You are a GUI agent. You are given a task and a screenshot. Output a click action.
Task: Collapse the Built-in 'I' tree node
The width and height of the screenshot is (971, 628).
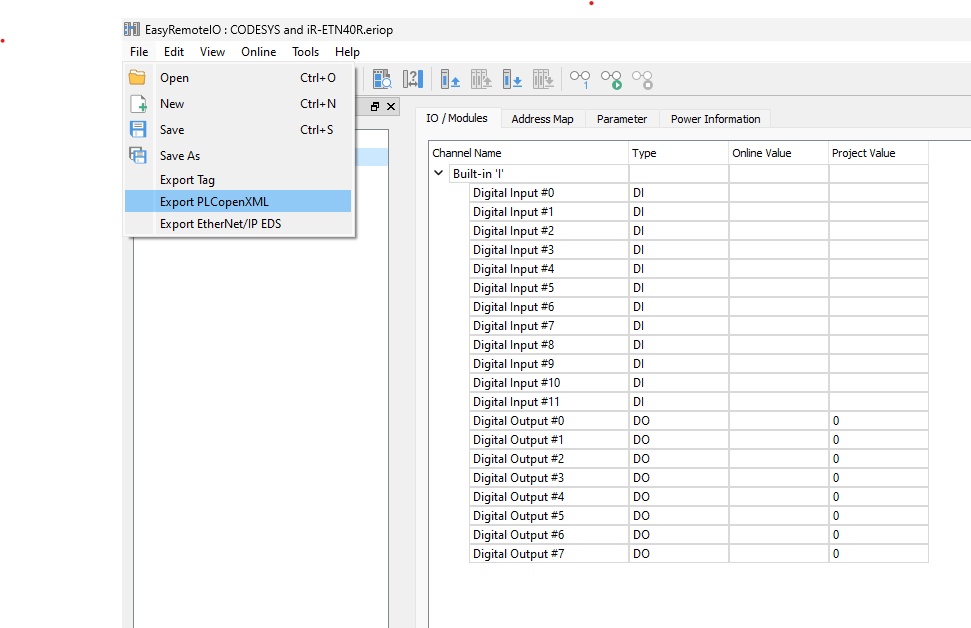pos(438,173)
